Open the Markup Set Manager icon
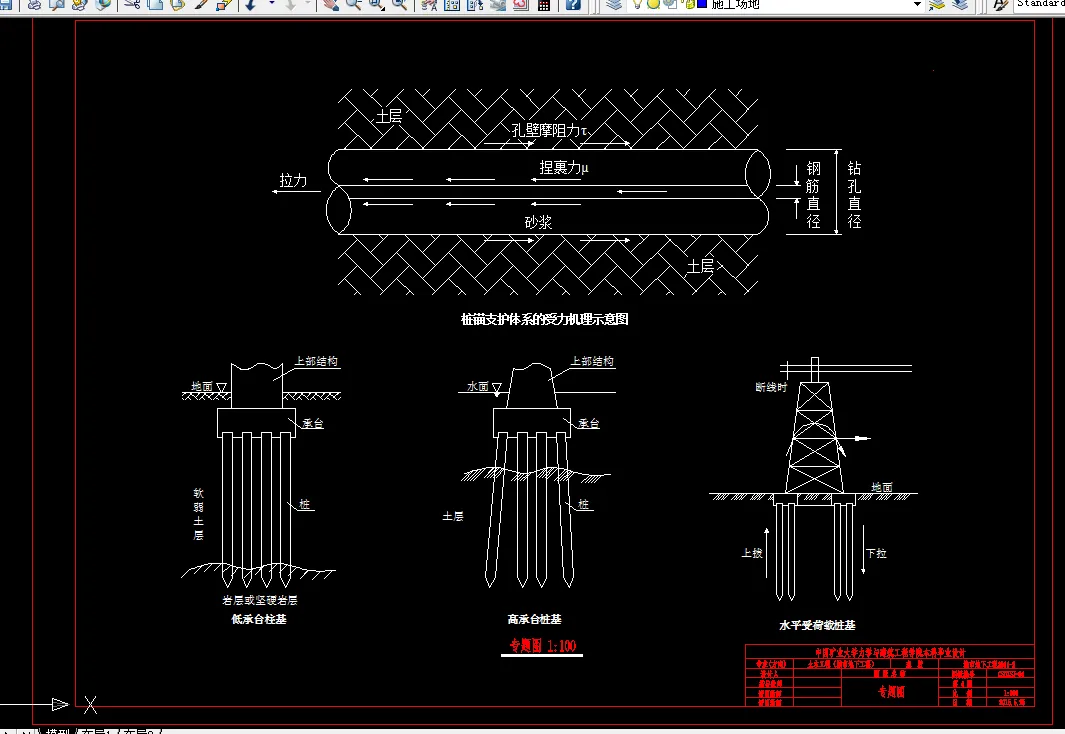1065x734 pixels. pos(521,4)
